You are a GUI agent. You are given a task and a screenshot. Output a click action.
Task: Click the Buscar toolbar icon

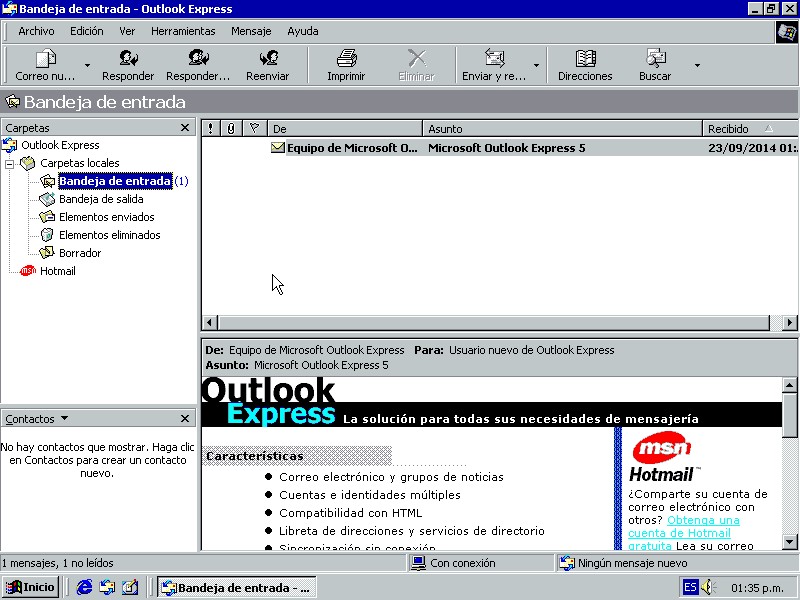tap(656, 58)
